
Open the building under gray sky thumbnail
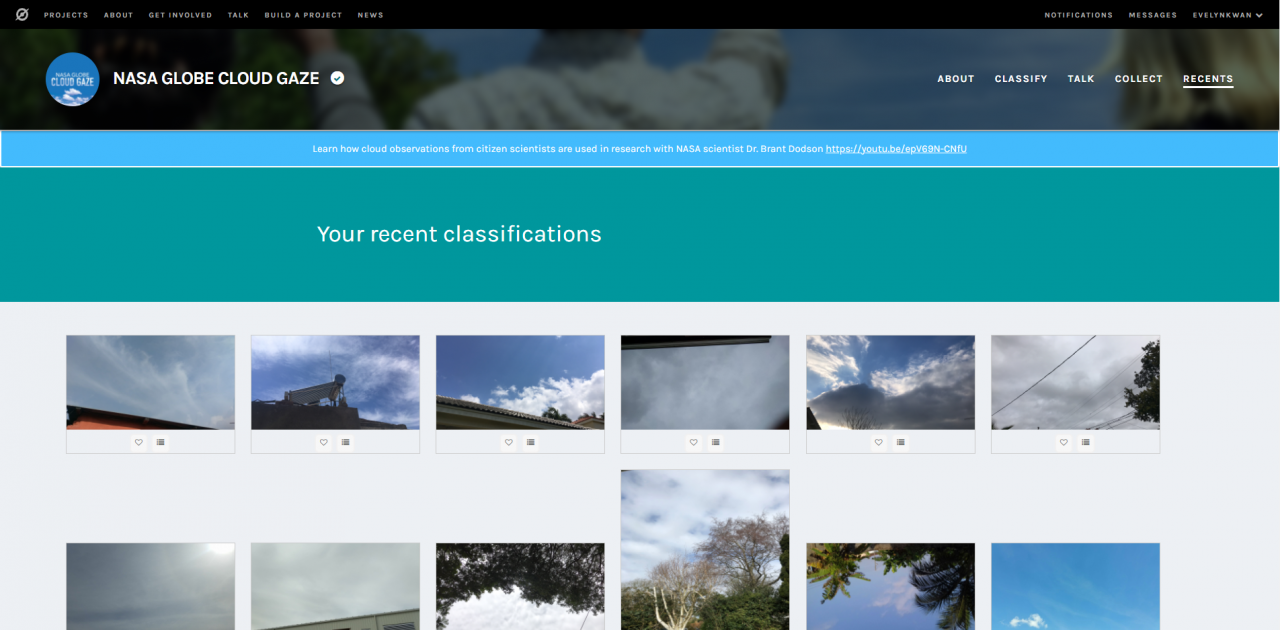(335, 586)
